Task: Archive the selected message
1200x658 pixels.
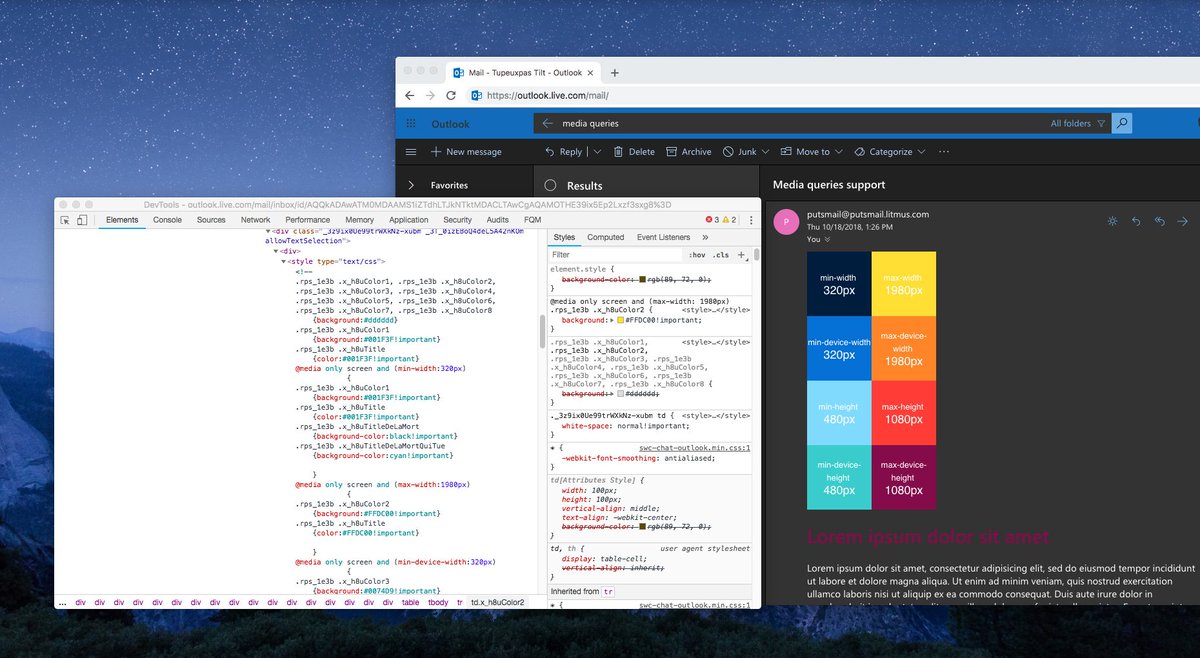Action: click(x=688, y=152)
